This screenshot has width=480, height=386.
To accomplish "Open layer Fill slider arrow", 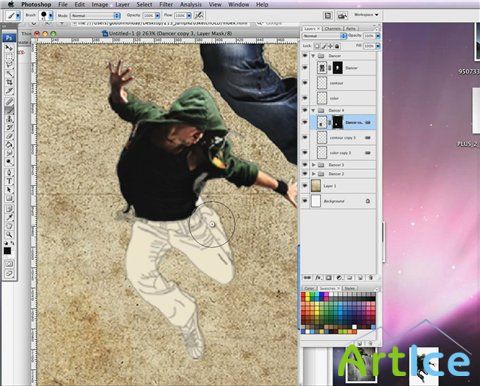I will pos(378,46).
